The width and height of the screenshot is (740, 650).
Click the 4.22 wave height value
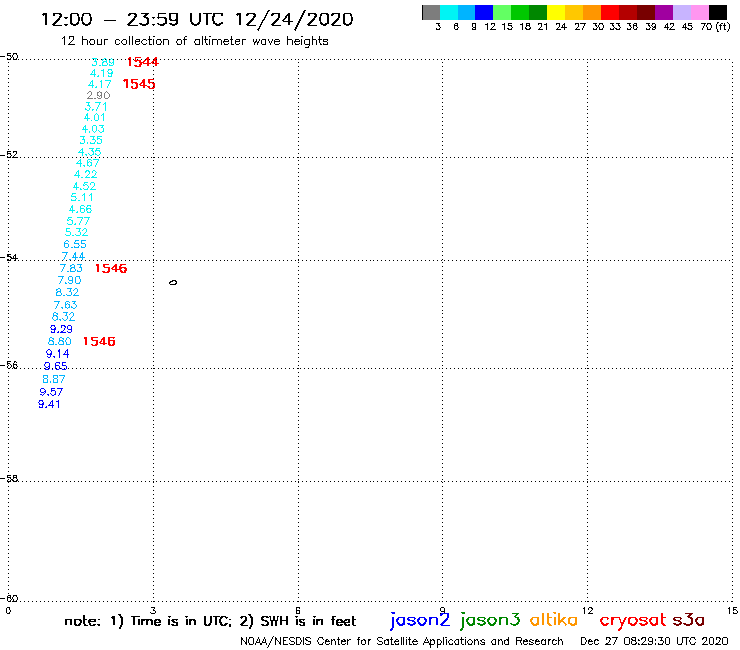click(x=85, y=174)
